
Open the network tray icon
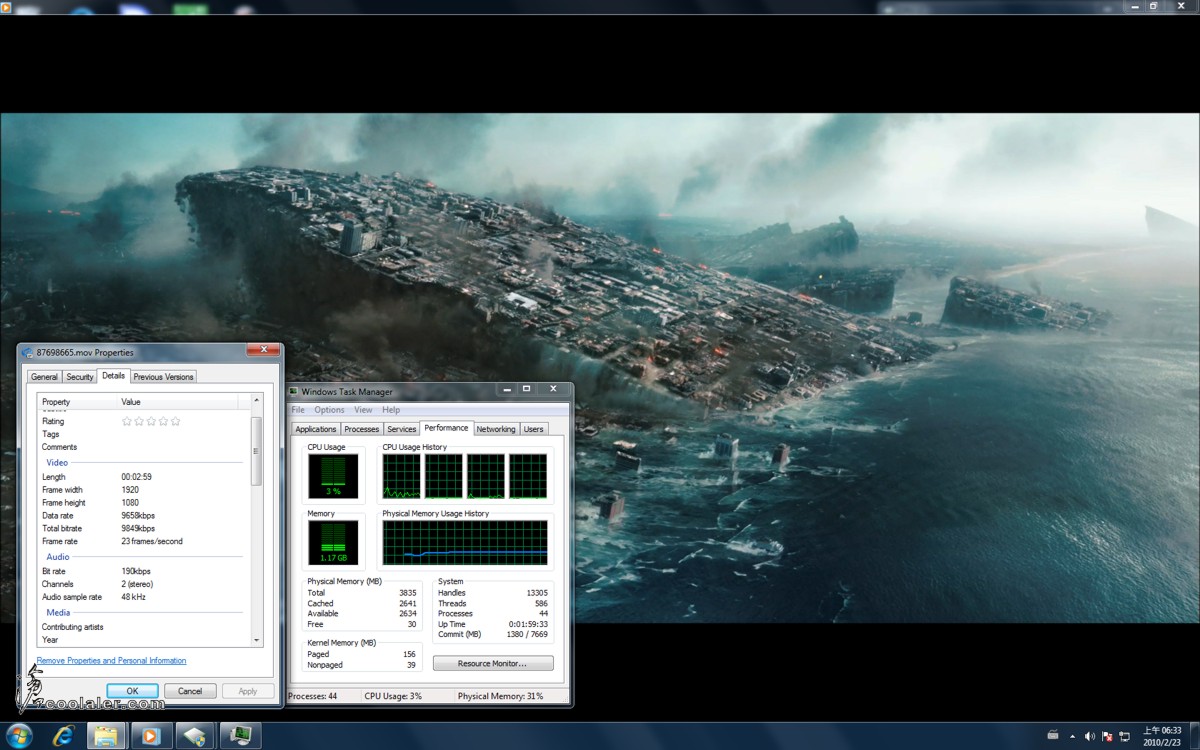[1124, 736]
